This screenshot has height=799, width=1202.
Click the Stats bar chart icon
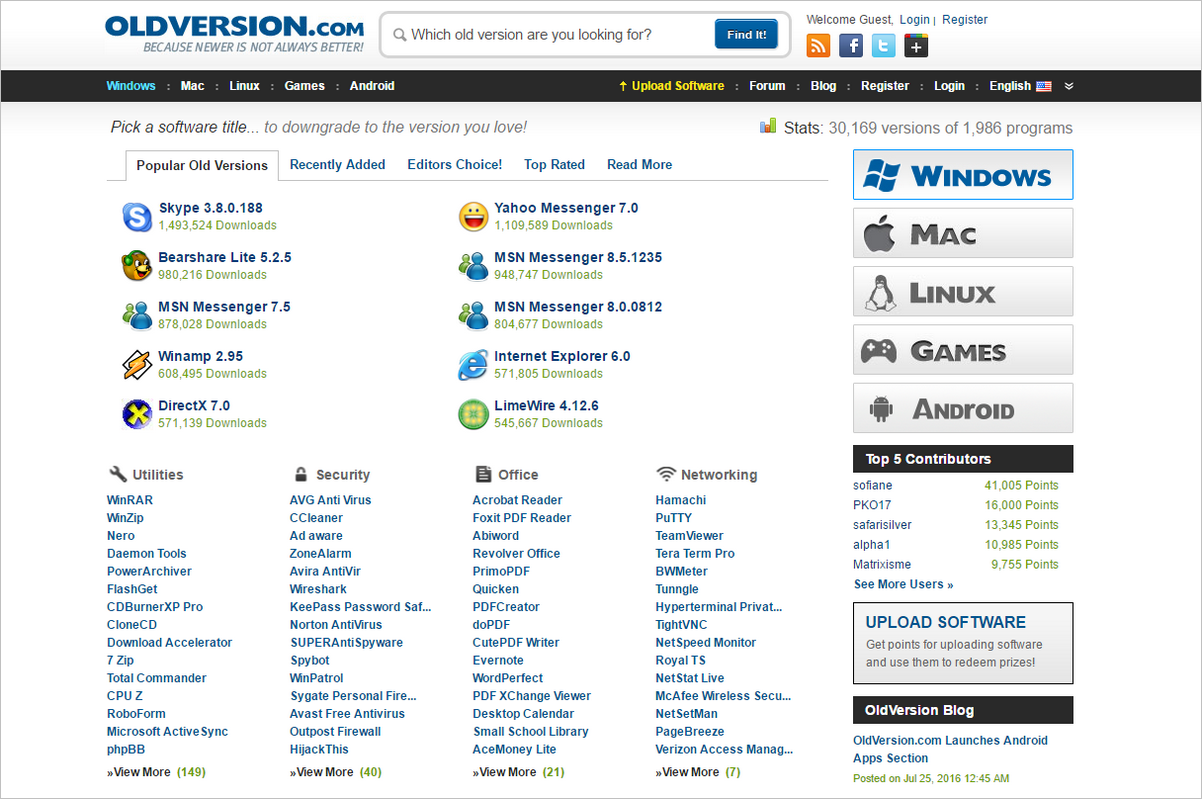[768, 126]
